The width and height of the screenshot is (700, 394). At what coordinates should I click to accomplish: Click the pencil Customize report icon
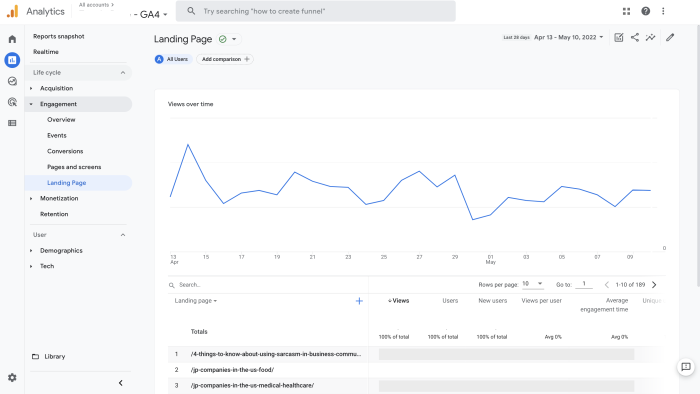tap(670, 37)
